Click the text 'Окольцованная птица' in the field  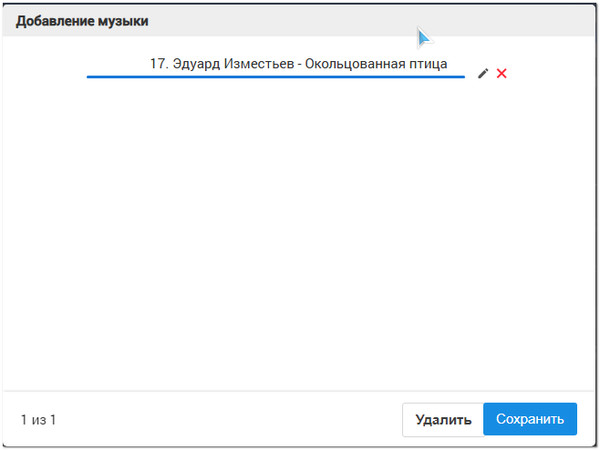pyautogui.click(x=376, y=64)
